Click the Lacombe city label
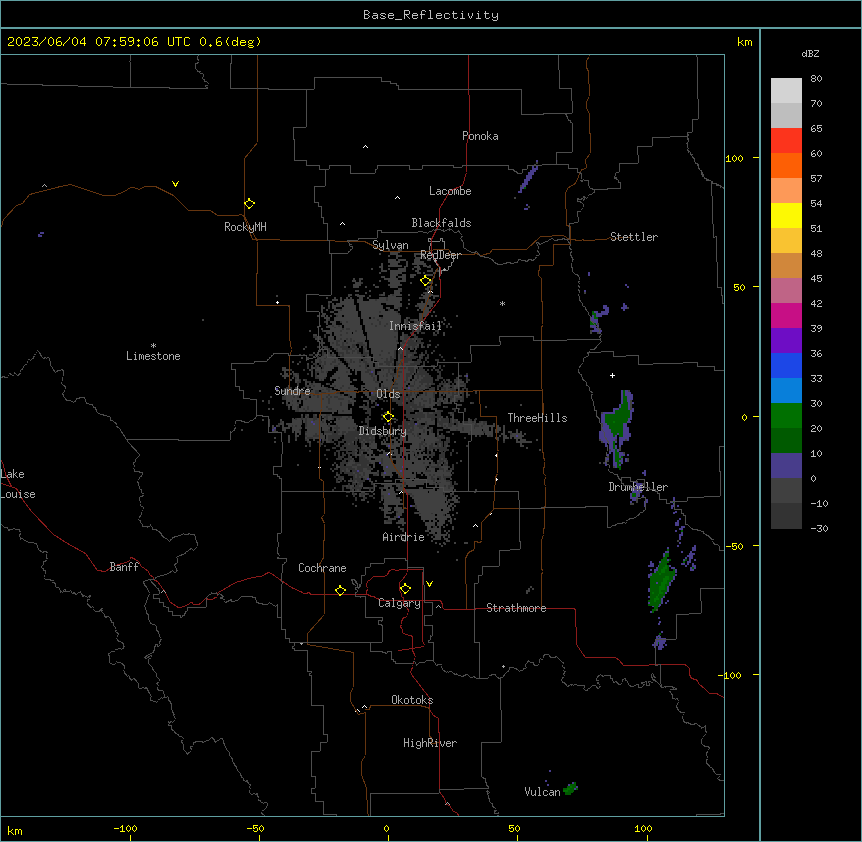The image size is (862, 842). click(x=450, y=191)
